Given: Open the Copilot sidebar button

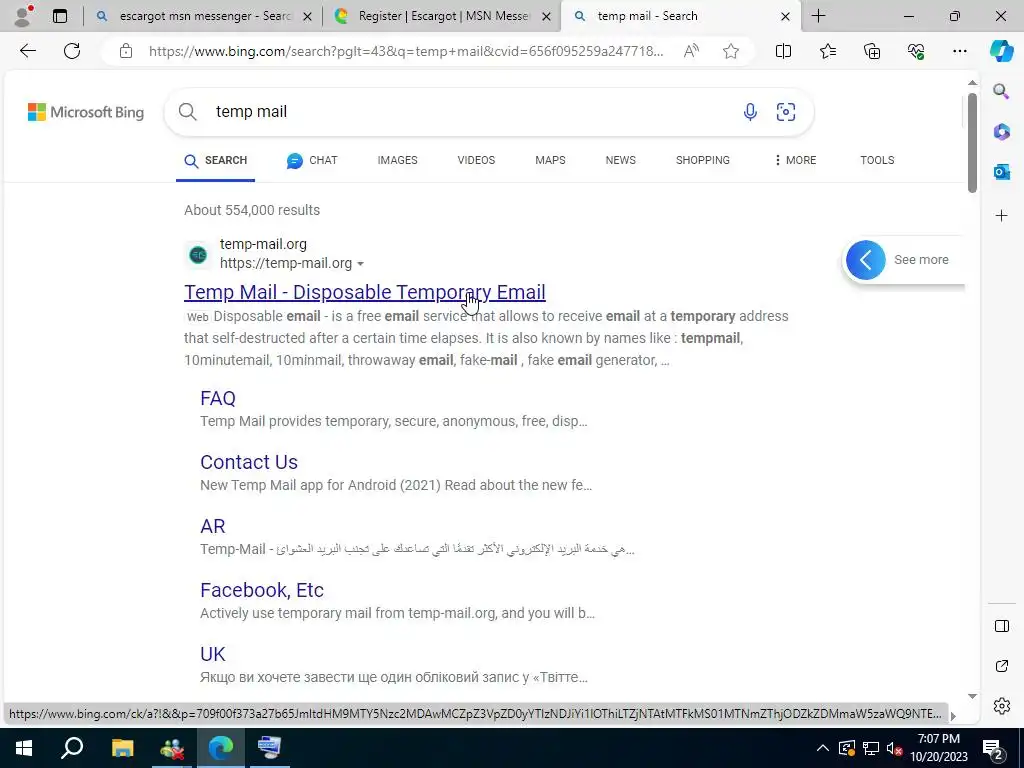Looking at the screenshot, I should pos(1001,51).
